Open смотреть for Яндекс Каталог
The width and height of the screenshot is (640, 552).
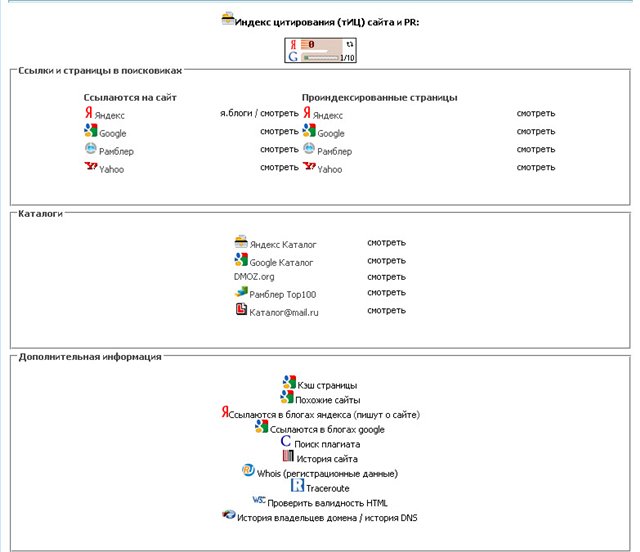click(x=387, y=242)
